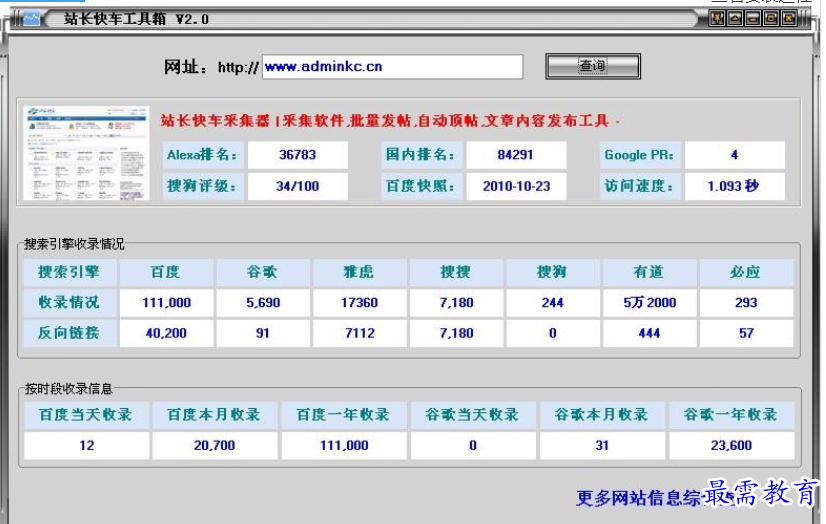Select 谷歌一年收录 value 23,600
826x524 pixels.
[x=732, y=446]
